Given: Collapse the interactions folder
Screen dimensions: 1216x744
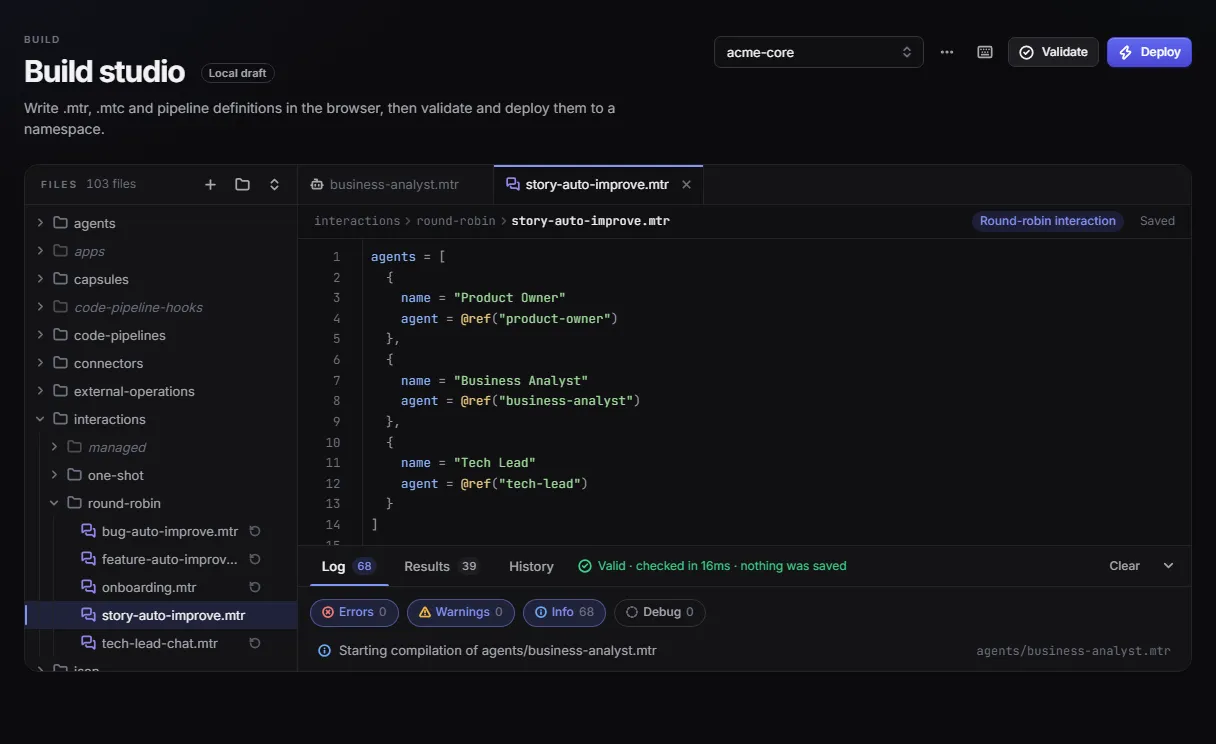Looking at the screenshot, I should pos(40,419).
